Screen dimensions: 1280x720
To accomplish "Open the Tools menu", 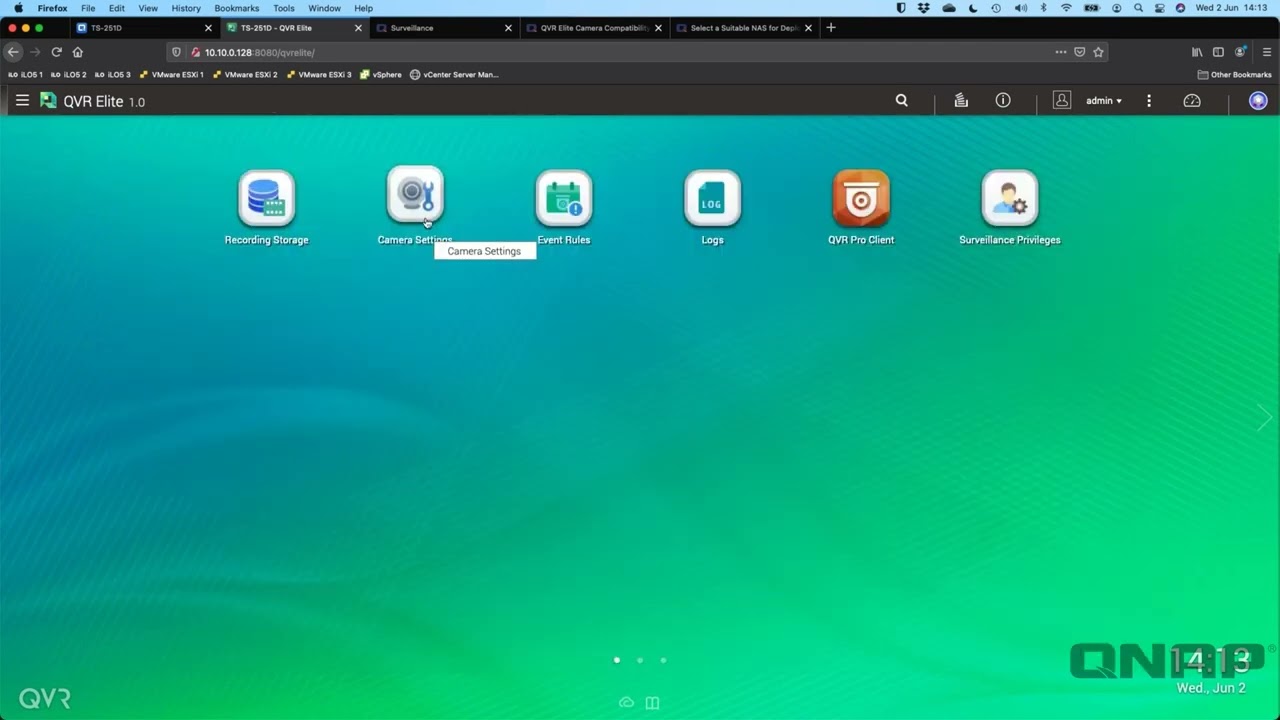I will pyautogui.click(x=284, y=8).
